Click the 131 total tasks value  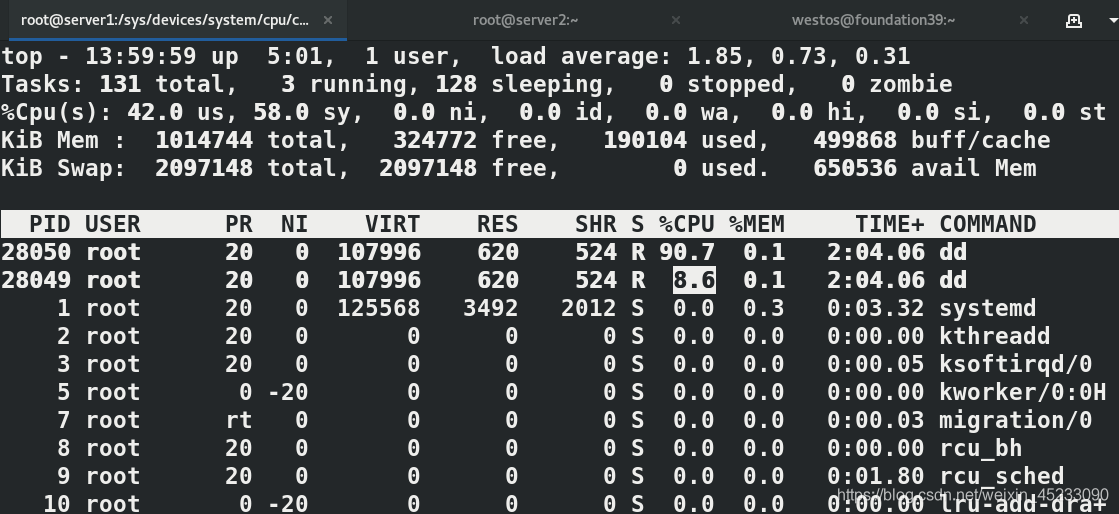[x=119, y=84]
